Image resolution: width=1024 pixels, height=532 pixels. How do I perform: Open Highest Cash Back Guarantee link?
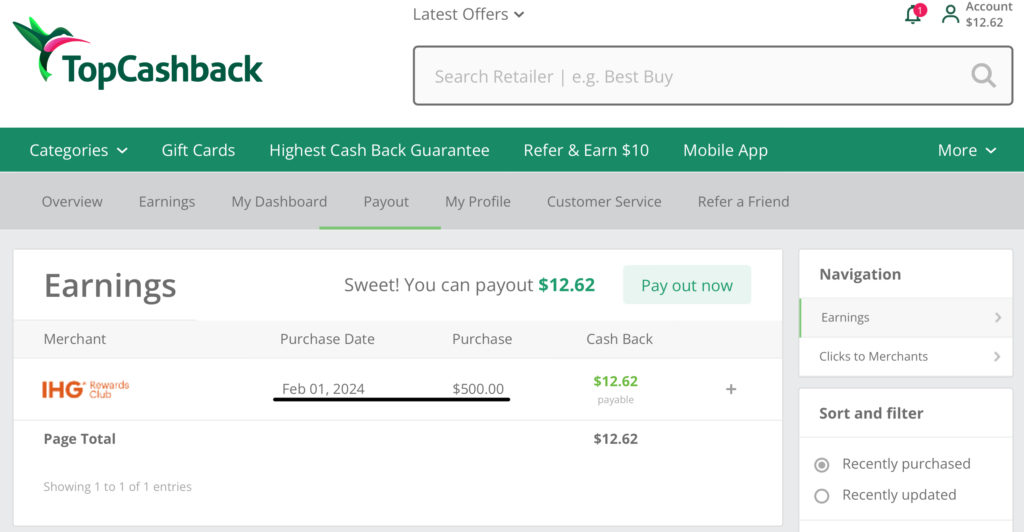pos(379,150)
